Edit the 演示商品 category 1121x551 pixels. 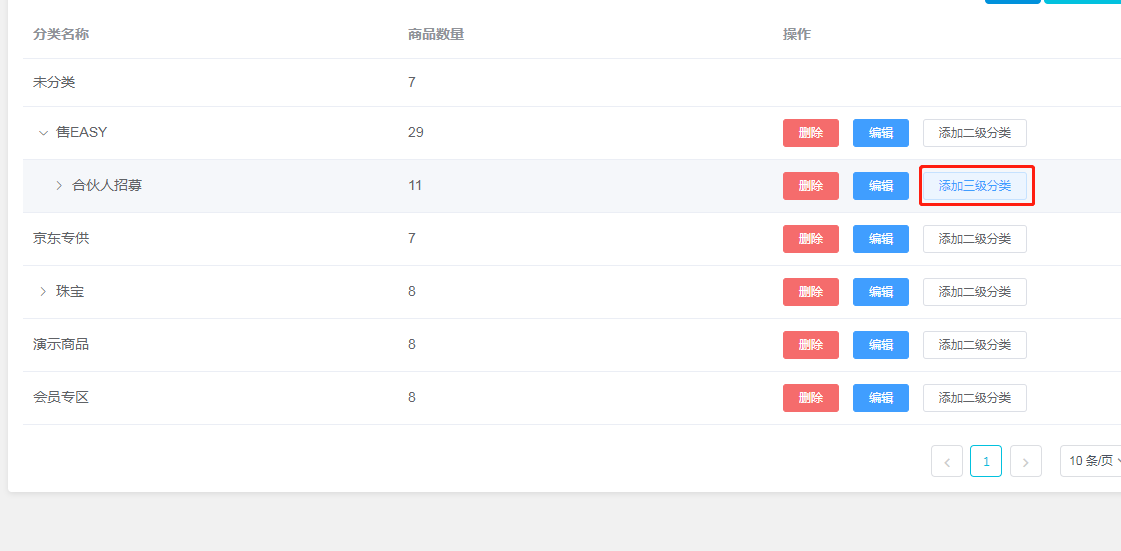(x=881, y=345)
